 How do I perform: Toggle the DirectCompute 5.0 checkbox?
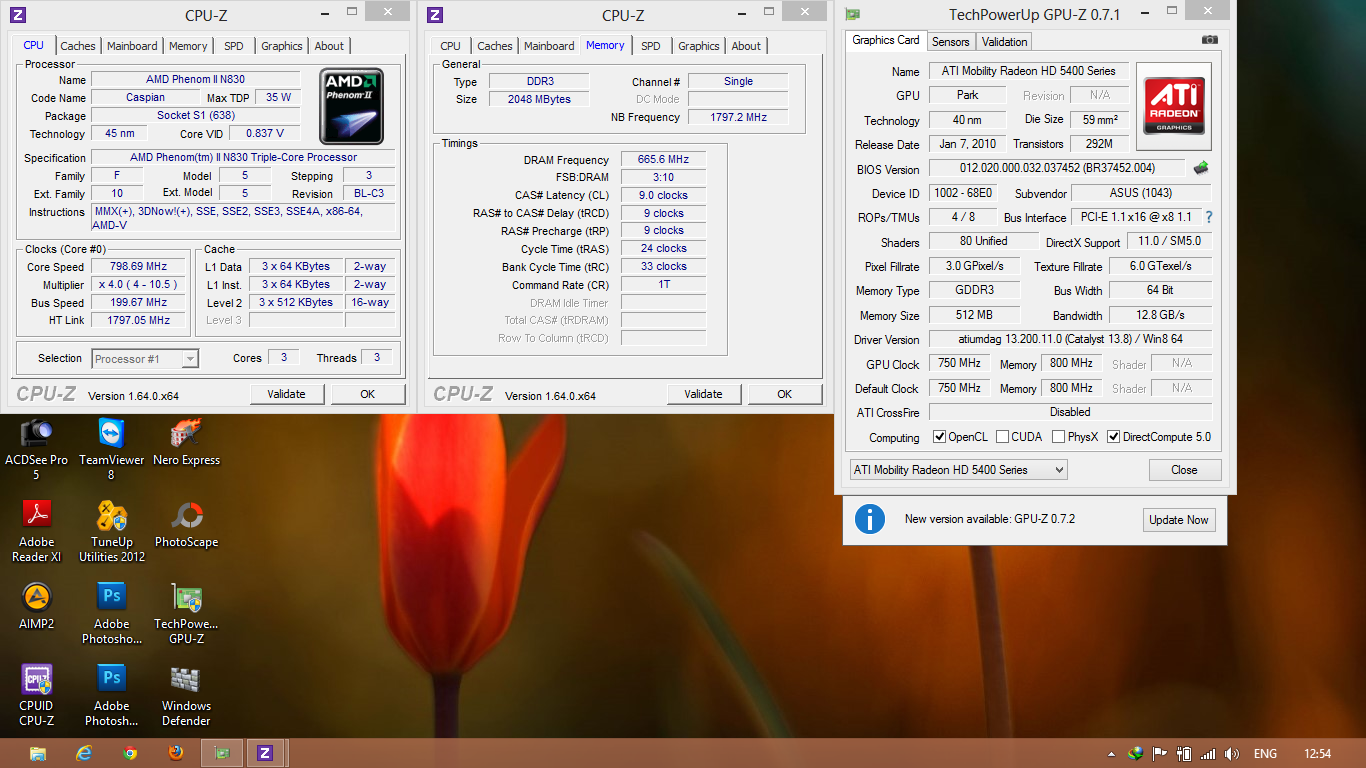1113,437
